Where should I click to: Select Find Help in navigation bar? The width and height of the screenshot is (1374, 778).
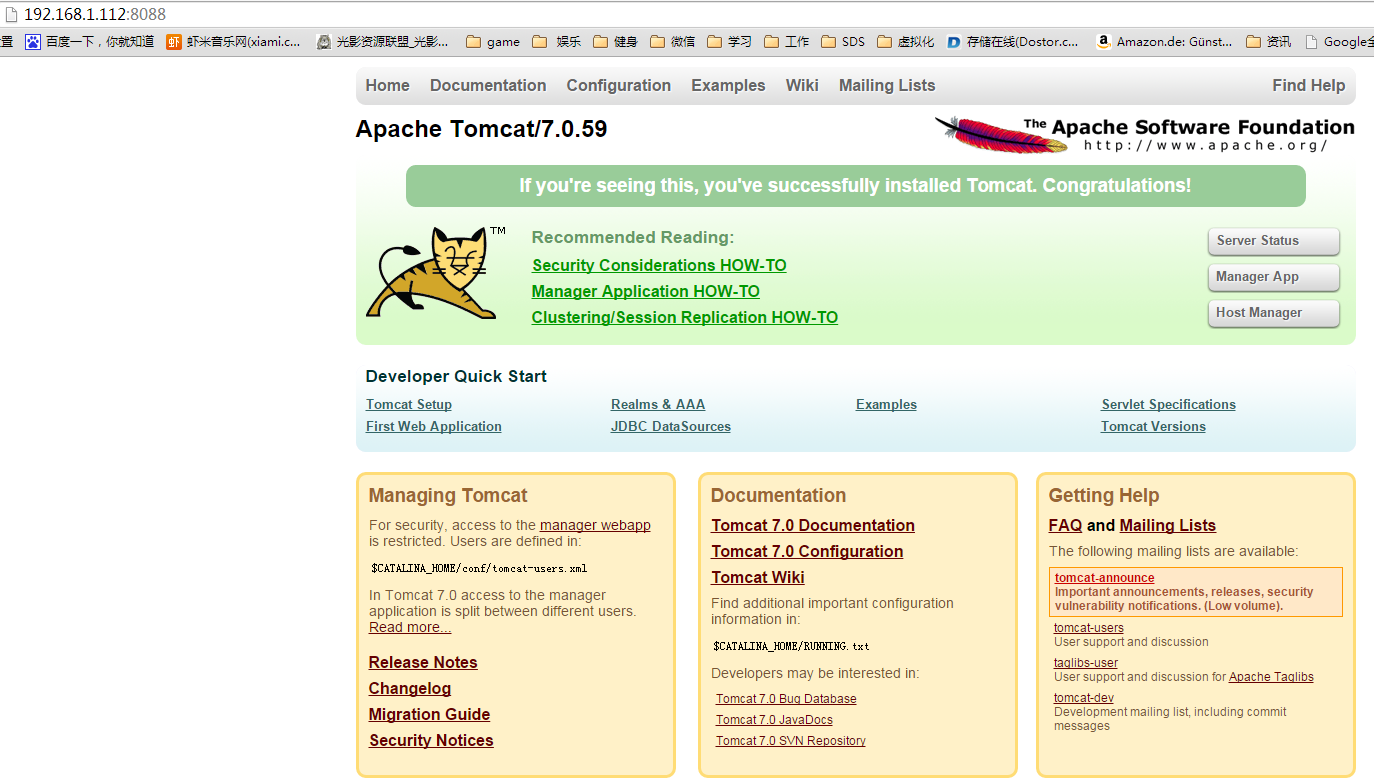[1308, 86]
